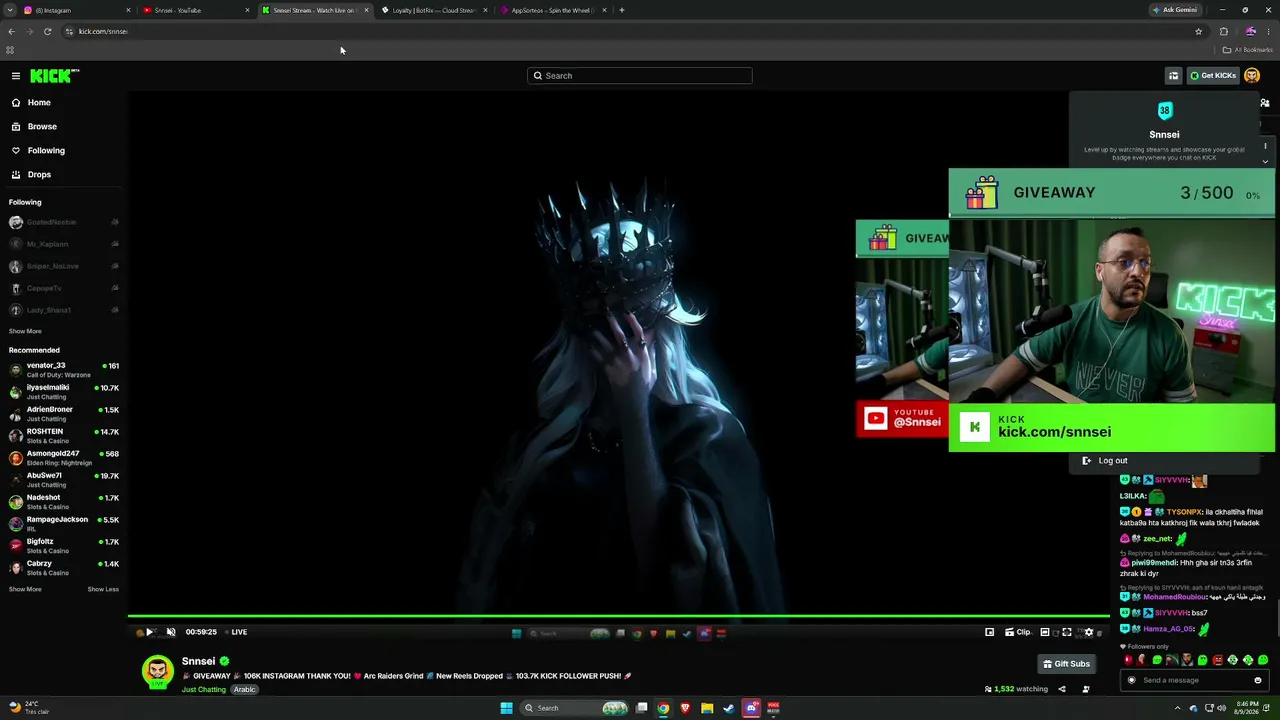
Task: Create a clip with the Clip button
Action: tap(1019, 632)
